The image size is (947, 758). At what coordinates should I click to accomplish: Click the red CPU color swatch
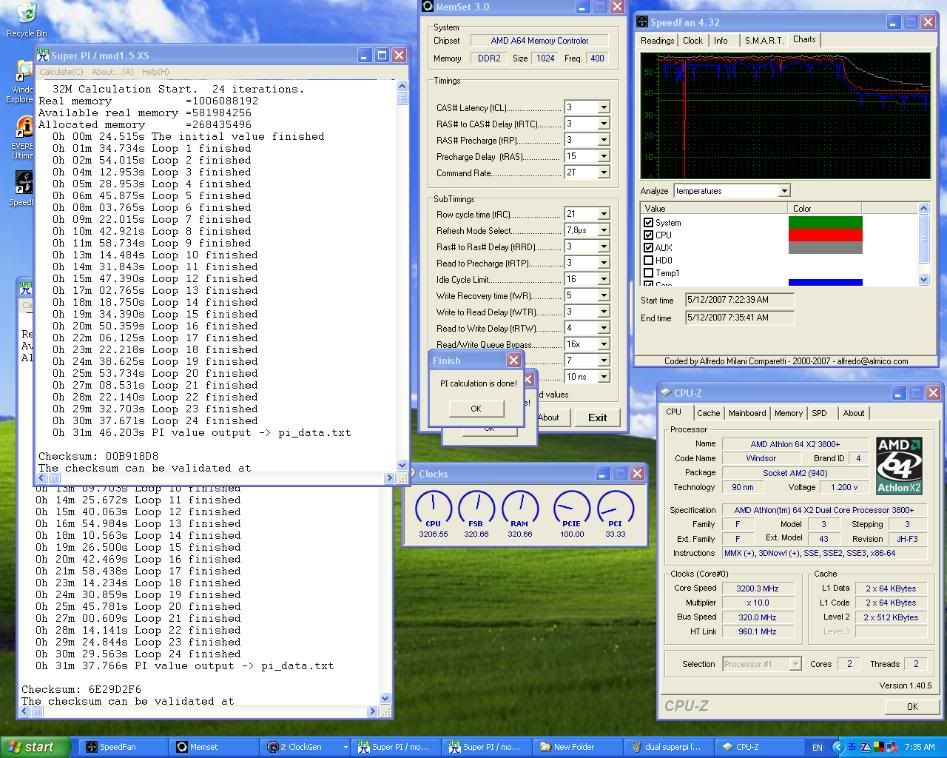(825, 235)
